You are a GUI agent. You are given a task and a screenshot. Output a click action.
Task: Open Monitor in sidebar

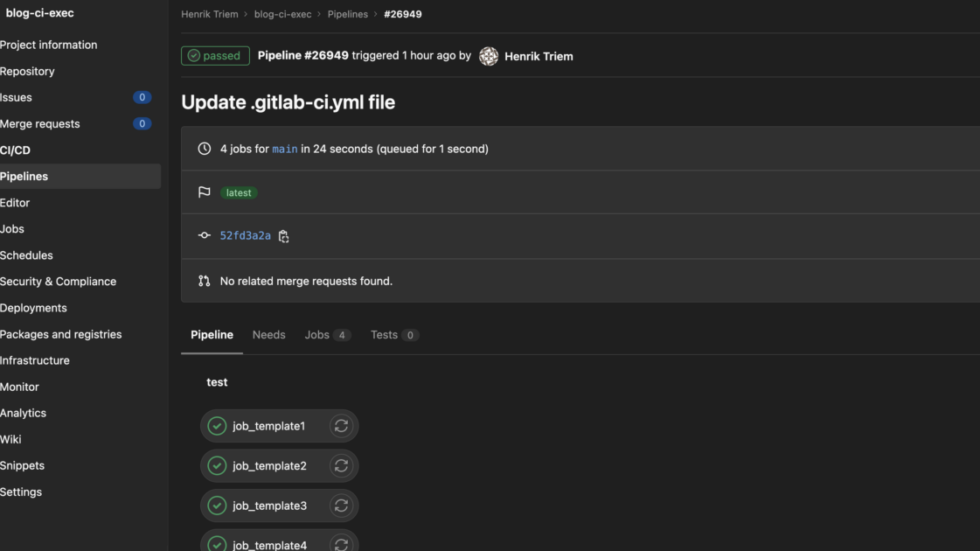point(19,387)
